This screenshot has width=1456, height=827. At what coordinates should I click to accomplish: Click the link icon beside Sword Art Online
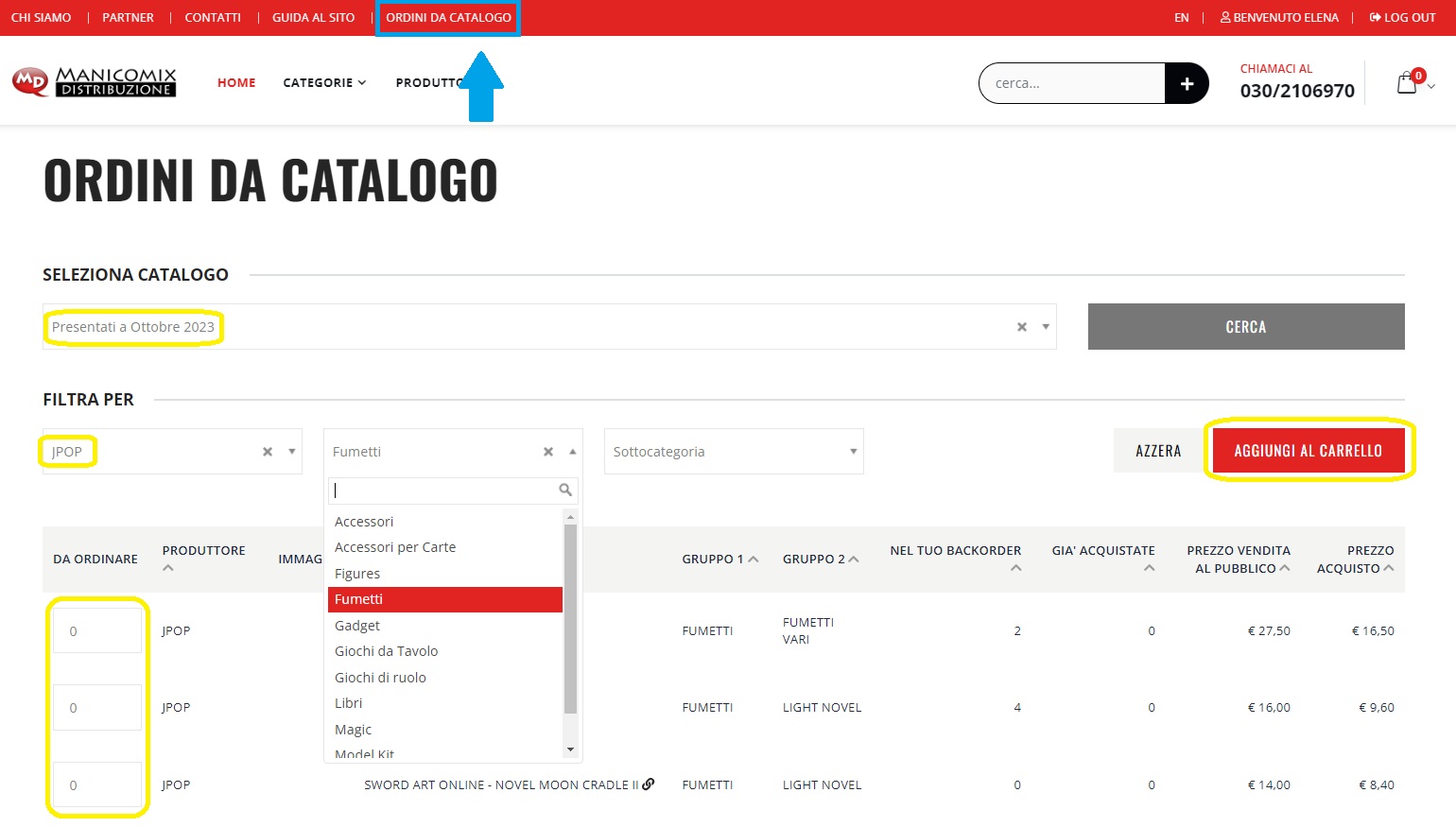point(649,784)
